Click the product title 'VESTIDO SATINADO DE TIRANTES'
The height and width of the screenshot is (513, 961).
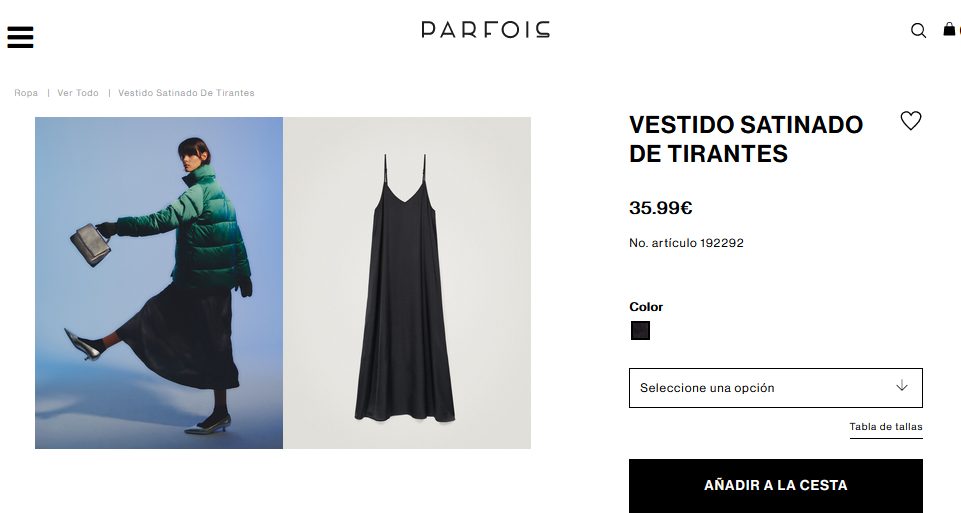(746, 139)
